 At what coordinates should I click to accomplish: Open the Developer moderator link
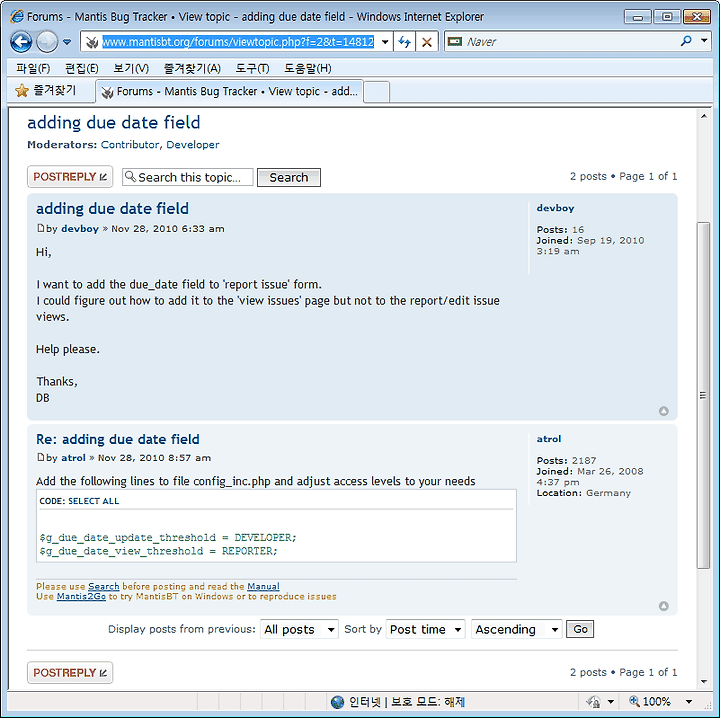click(193, 145)
